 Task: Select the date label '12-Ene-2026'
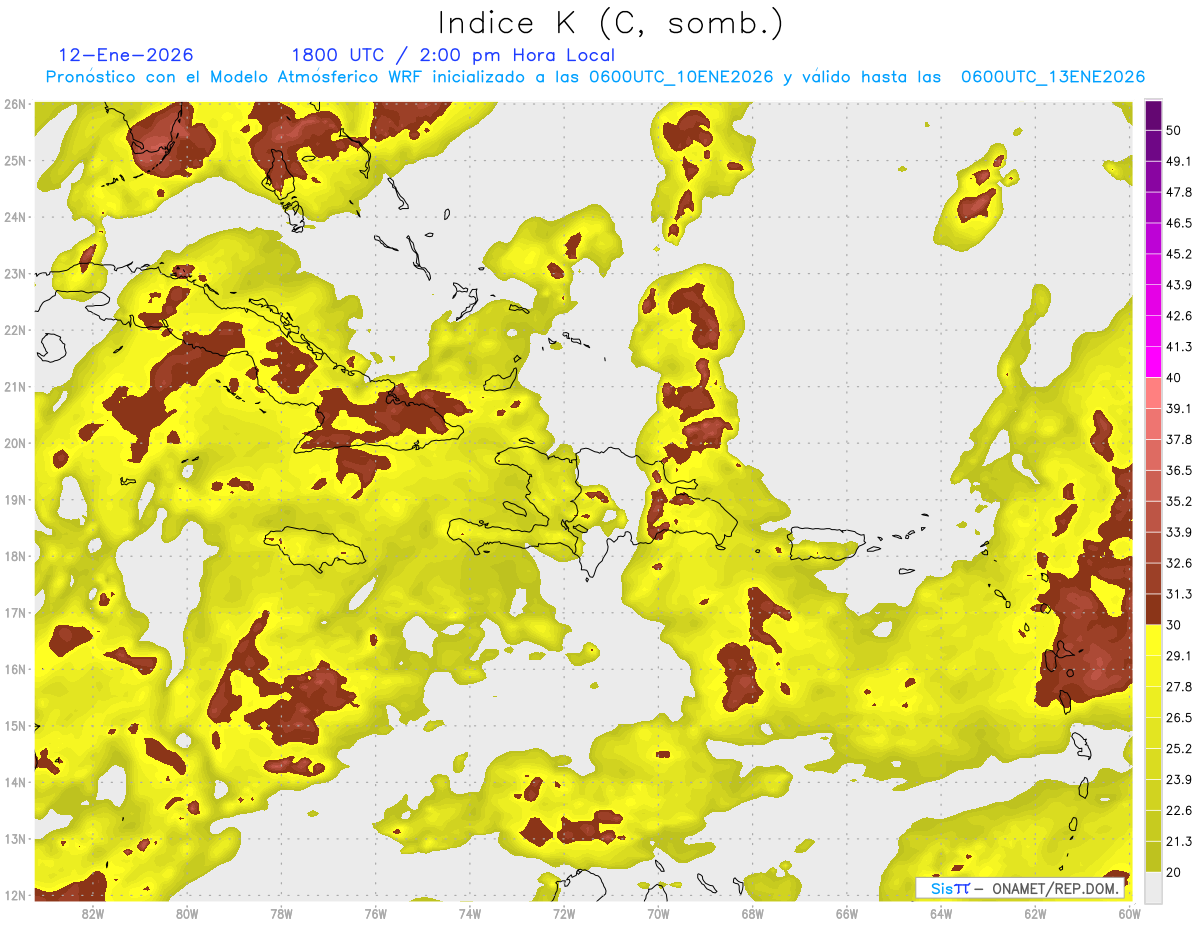click(126, 55)
